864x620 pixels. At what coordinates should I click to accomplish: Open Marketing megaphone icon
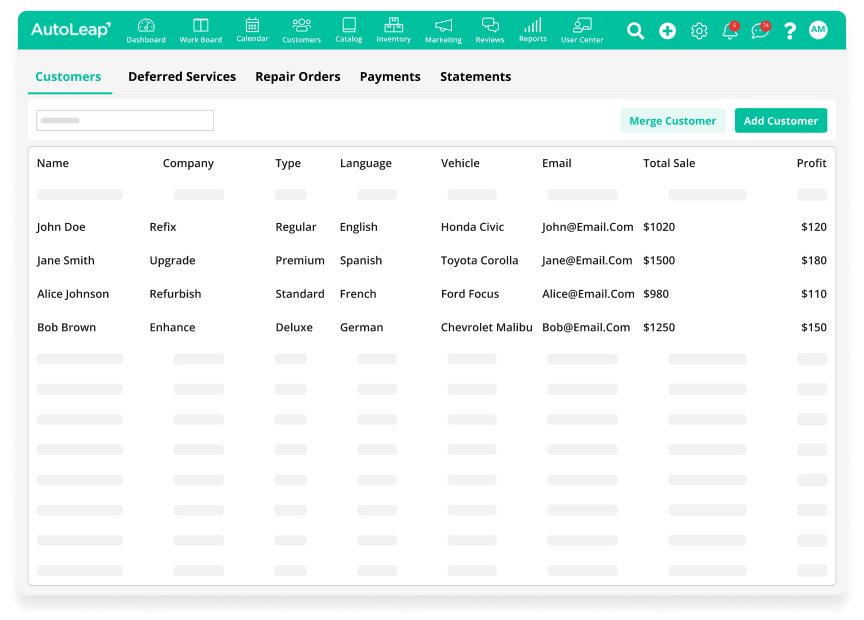click(443, 26)
